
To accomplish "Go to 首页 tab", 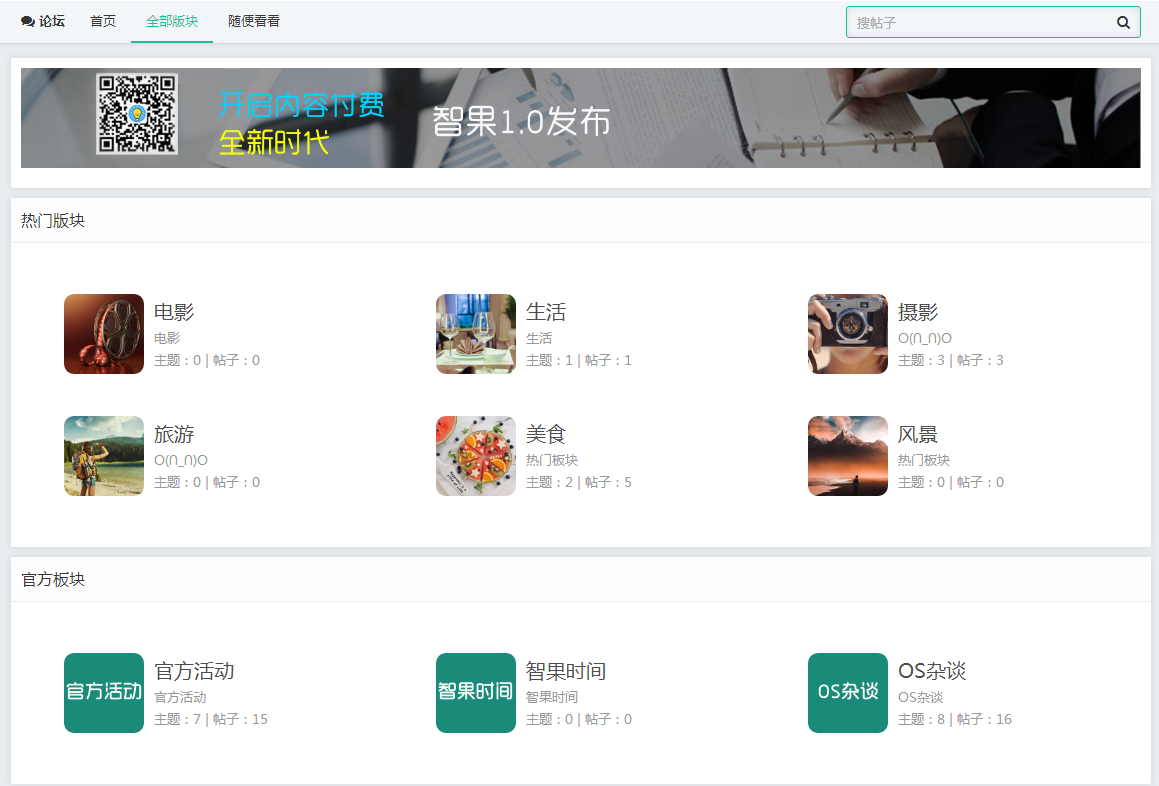I will pyautogui.click(x=103, y=21).
